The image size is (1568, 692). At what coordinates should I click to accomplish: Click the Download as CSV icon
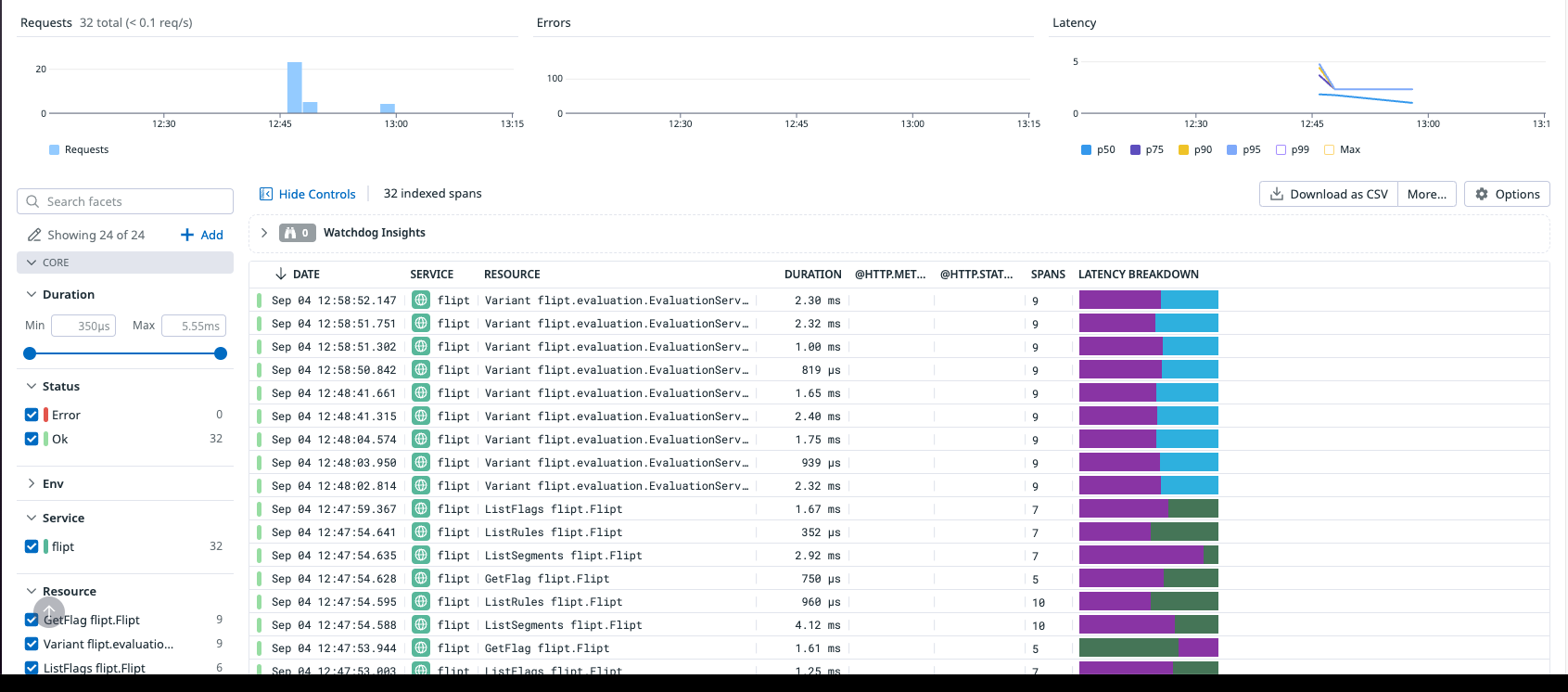coord(1277,194)
